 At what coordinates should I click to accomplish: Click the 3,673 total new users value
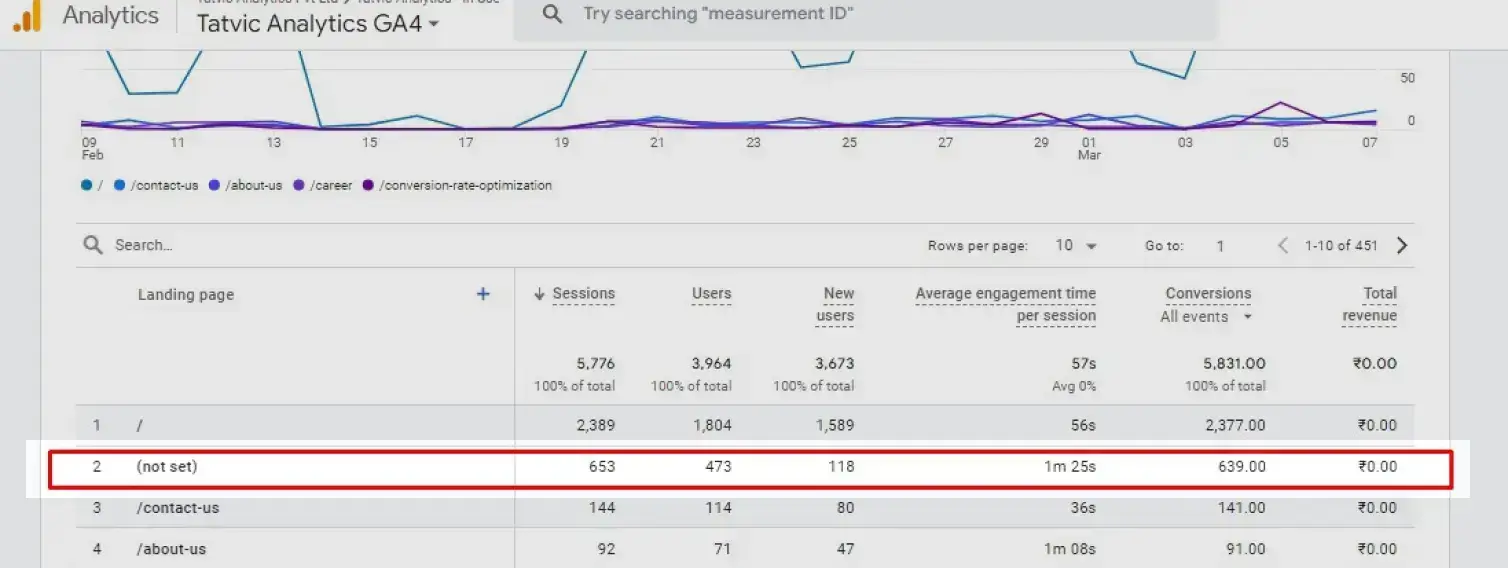834,364
